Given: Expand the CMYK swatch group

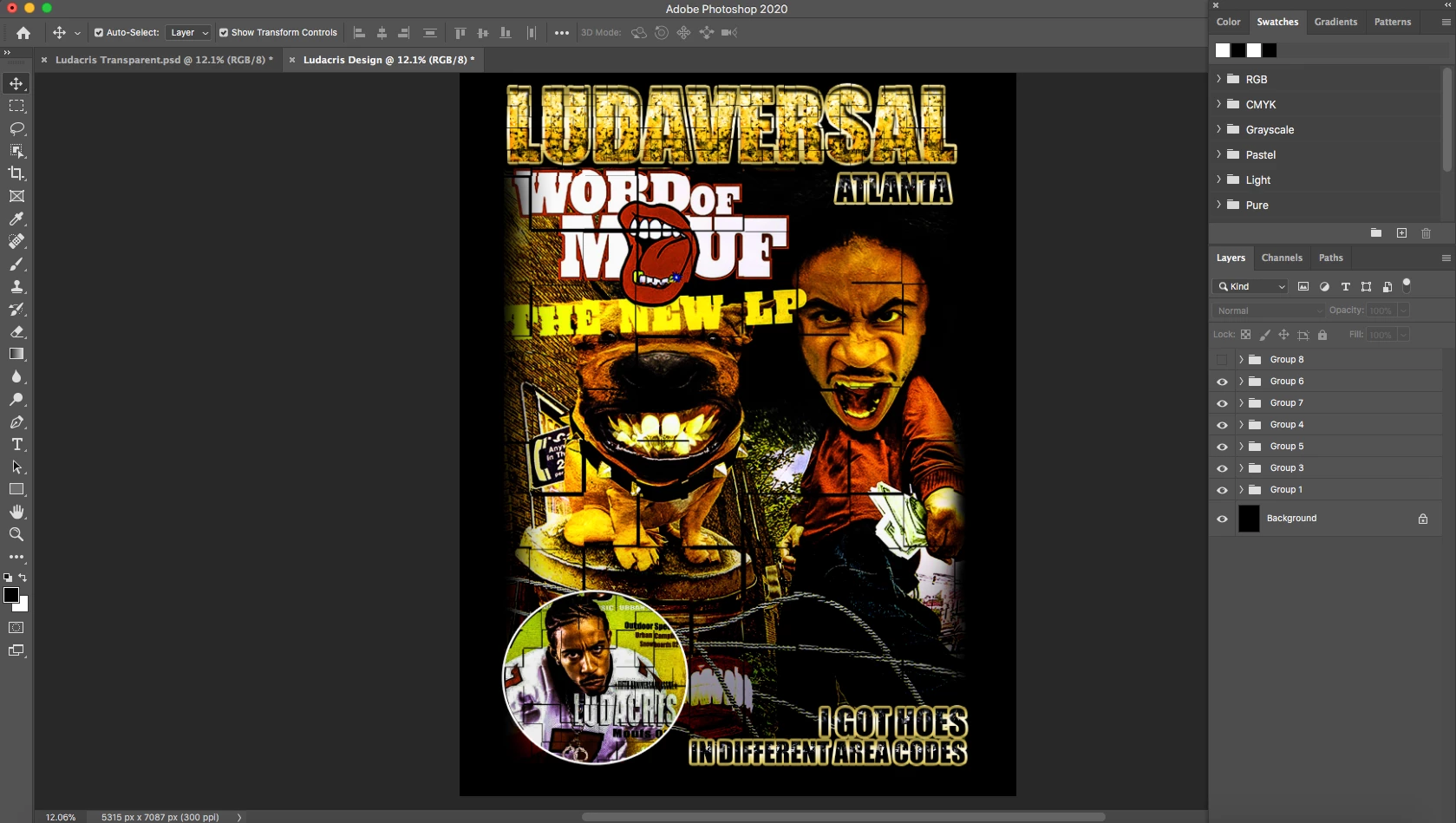Looking at the screenshot, I should click(x=1218, y=104).
